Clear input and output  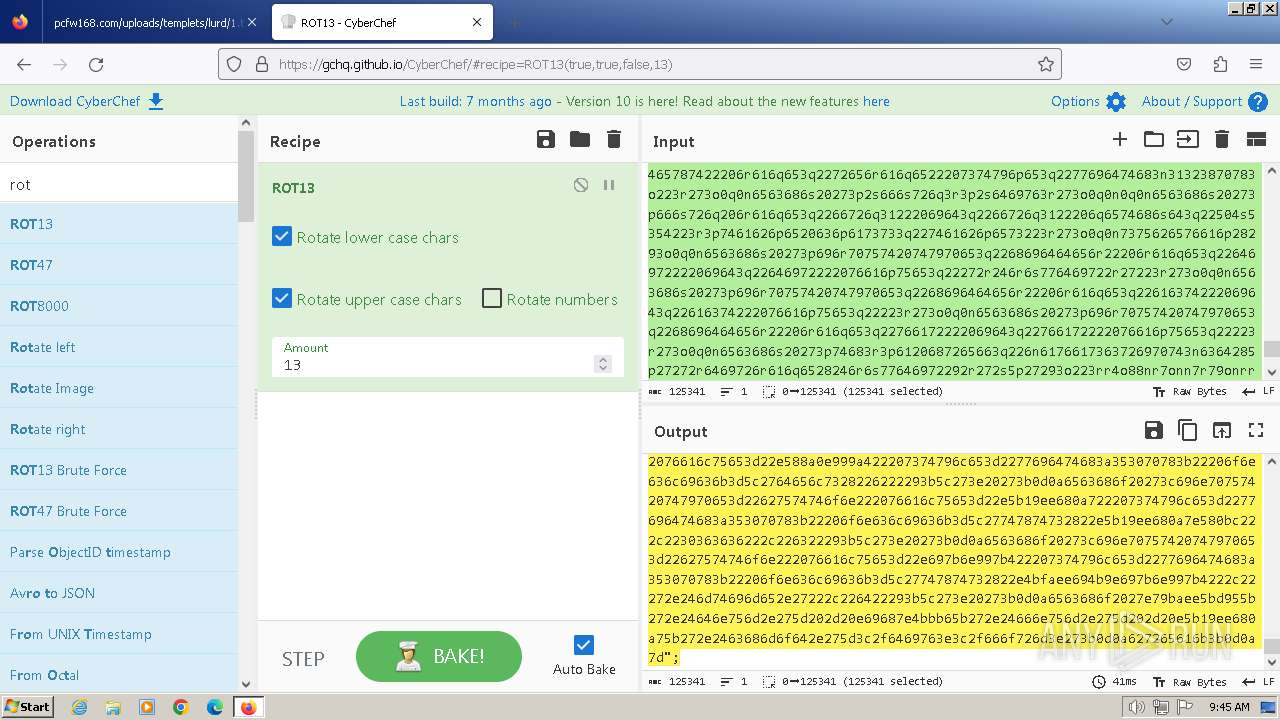click(1221, 140)
